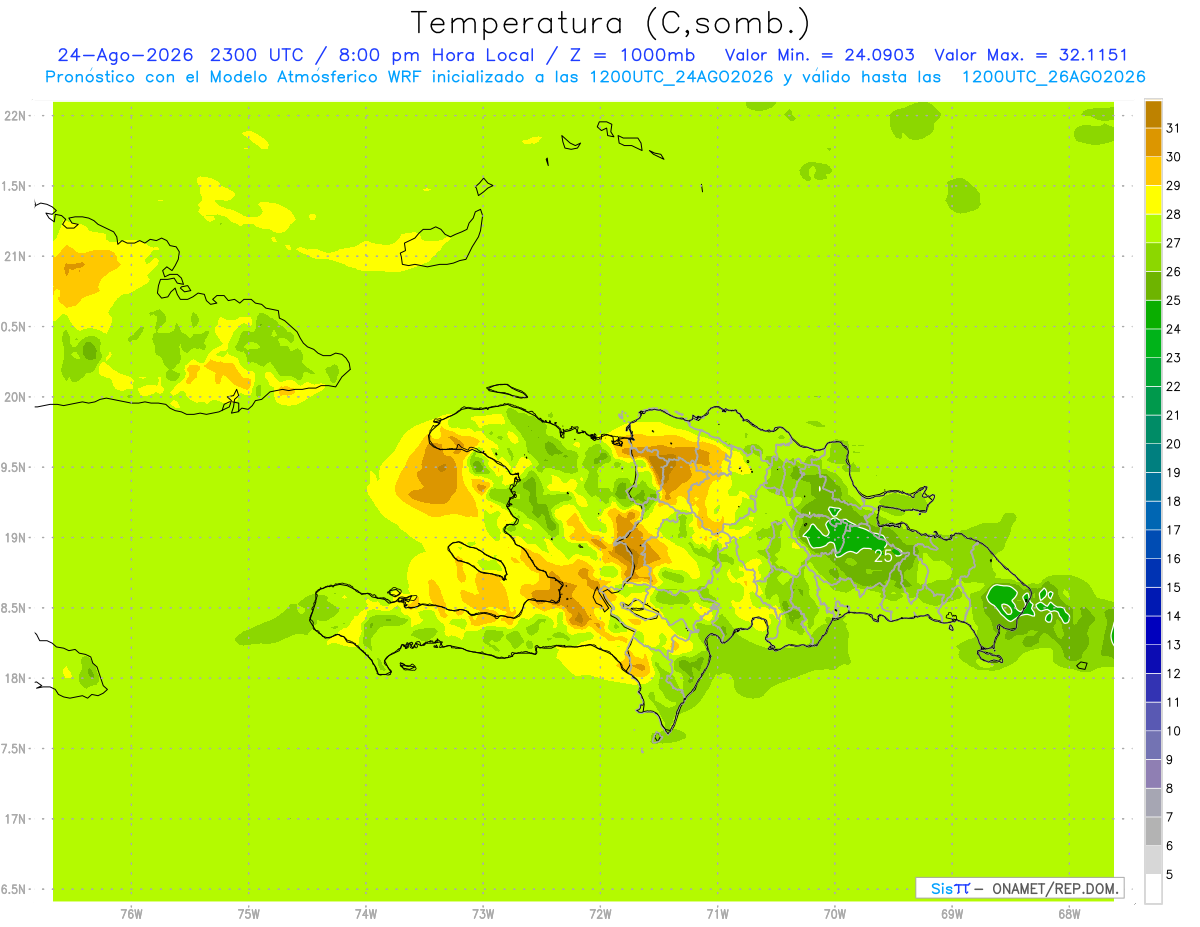Click the '15' value on the color scale
Screen dimensions: 1200x927
tap(1174, 587)
